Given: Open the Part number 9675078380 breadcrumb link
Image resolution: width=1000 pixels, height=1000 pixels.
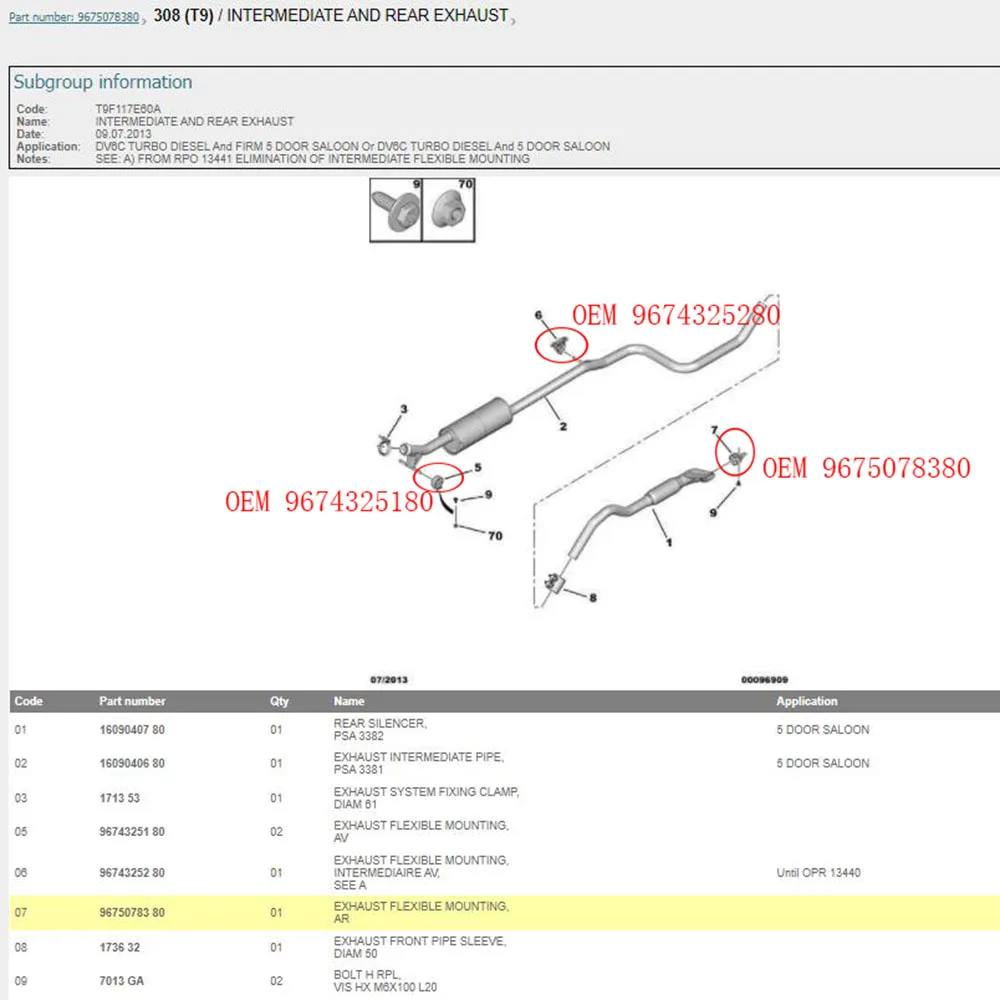Looking at the screenshot, I should [x=74, y=17].
